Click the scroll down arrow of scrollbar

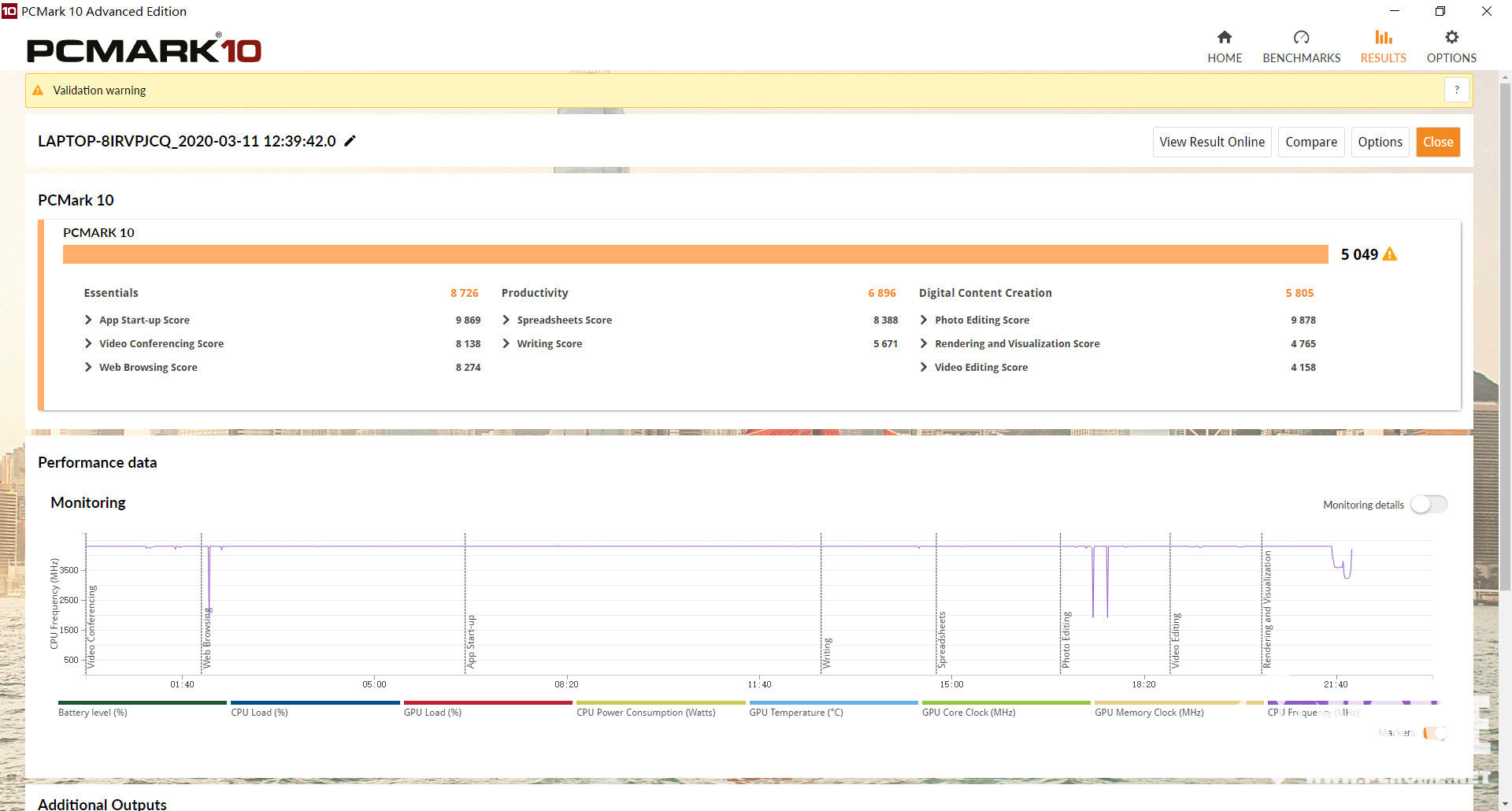coord(1505,805)
